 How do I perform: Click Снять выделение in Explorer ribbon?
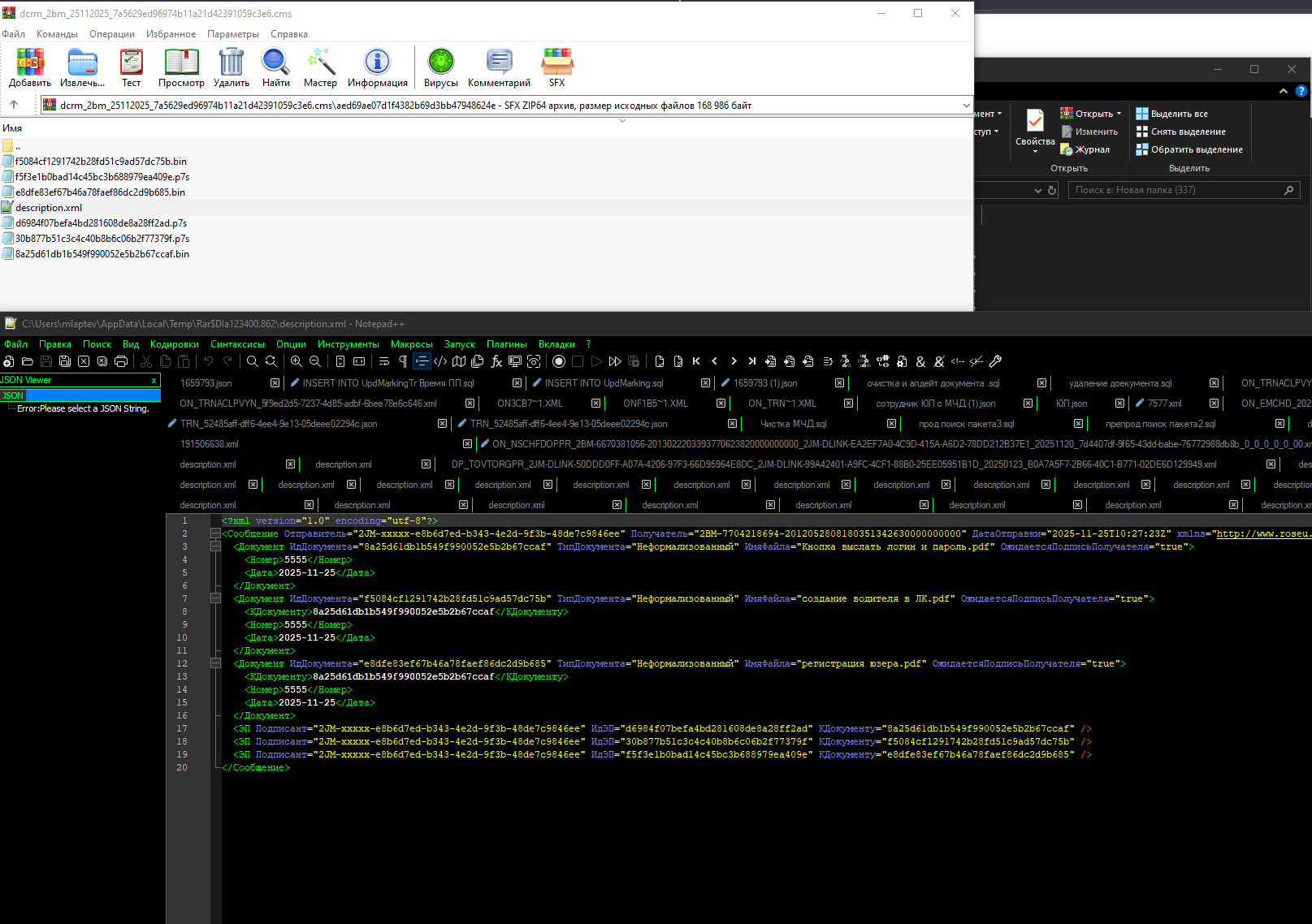[1180, 132]
